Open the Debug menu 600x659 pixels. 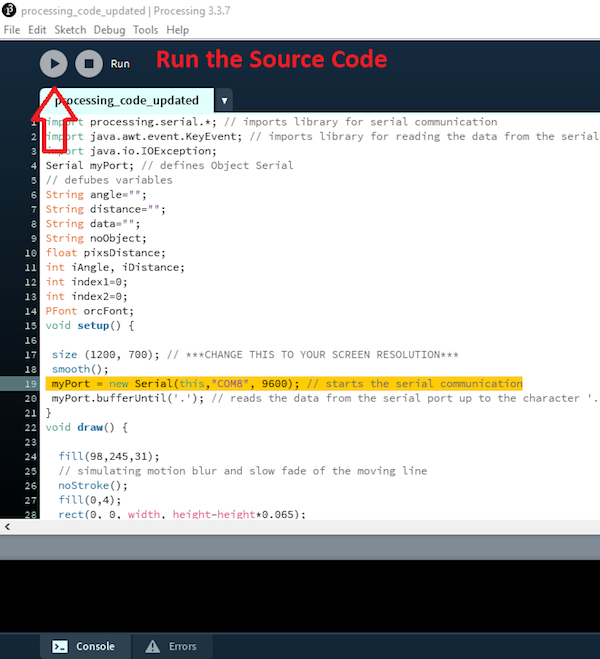coord(109,30)
